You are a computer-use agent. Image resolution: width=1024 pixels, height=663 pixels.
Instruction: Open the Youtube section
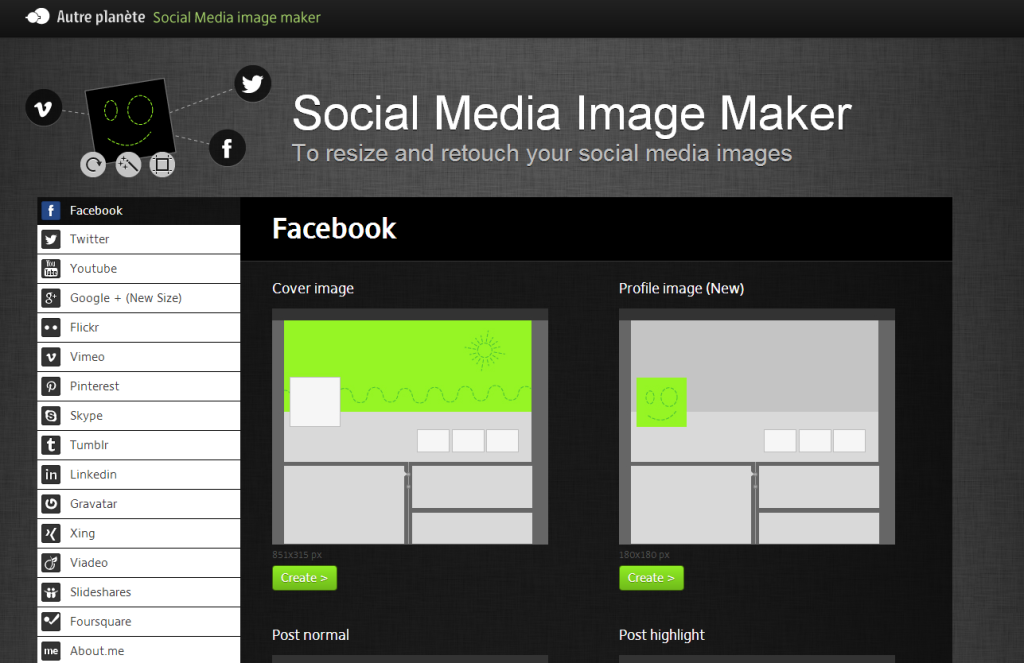tap(138, 268)
